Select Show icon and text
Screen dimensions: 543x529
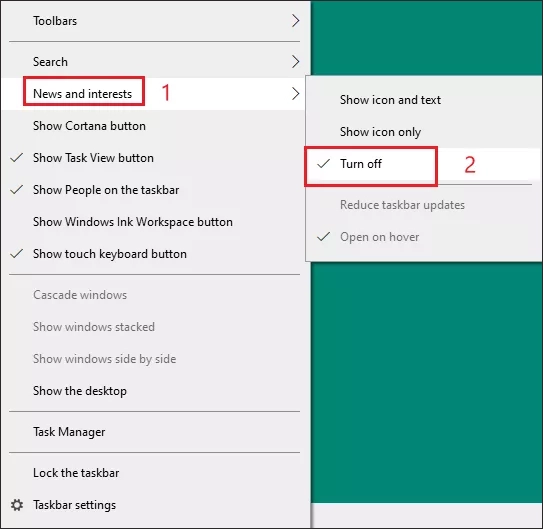[424, 100]
